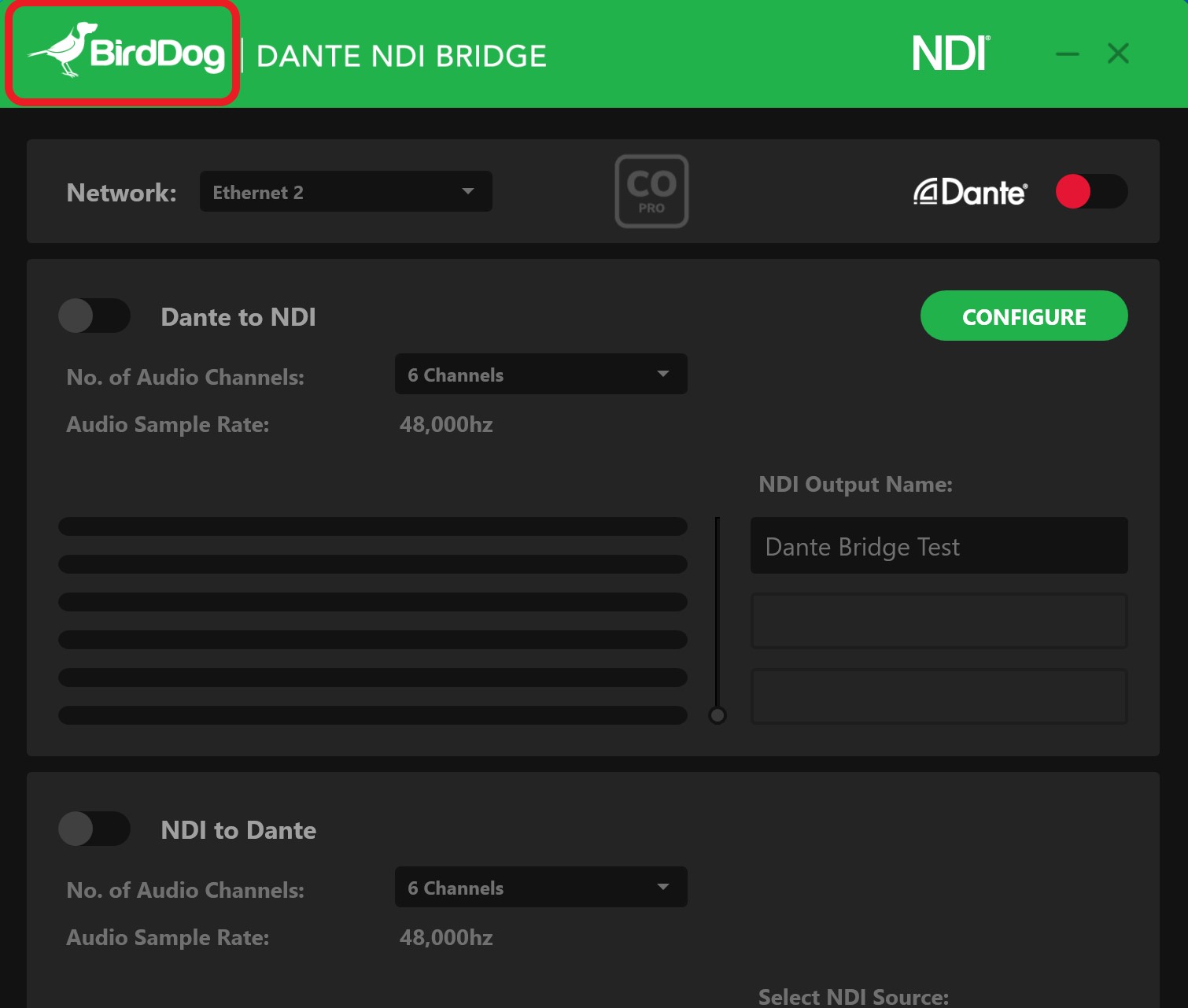This screenshot has width=1188, height=1008.
Task: Click the Dante Bridge Test name field
Action: (939, 545)
